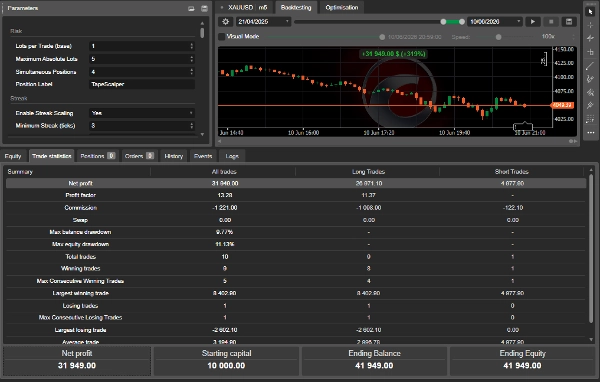Click the All trades column header

(x=224, y=172)
